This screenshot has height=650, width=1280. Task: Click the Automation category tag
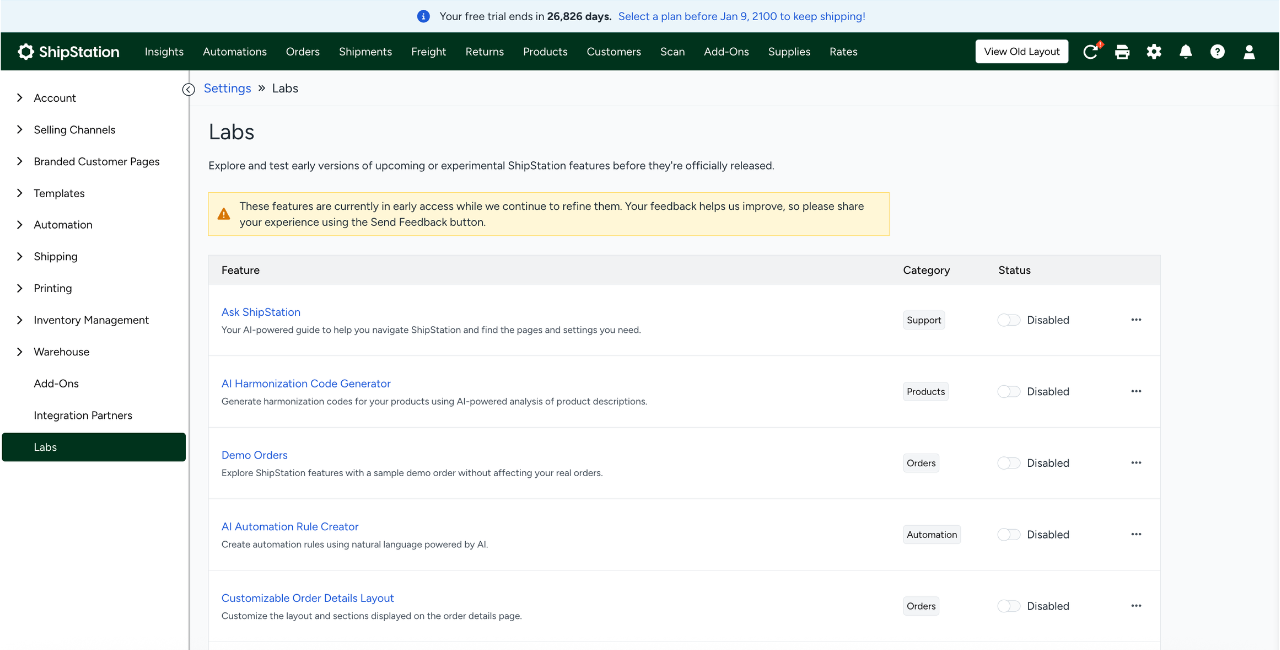[x=932, y=535]
